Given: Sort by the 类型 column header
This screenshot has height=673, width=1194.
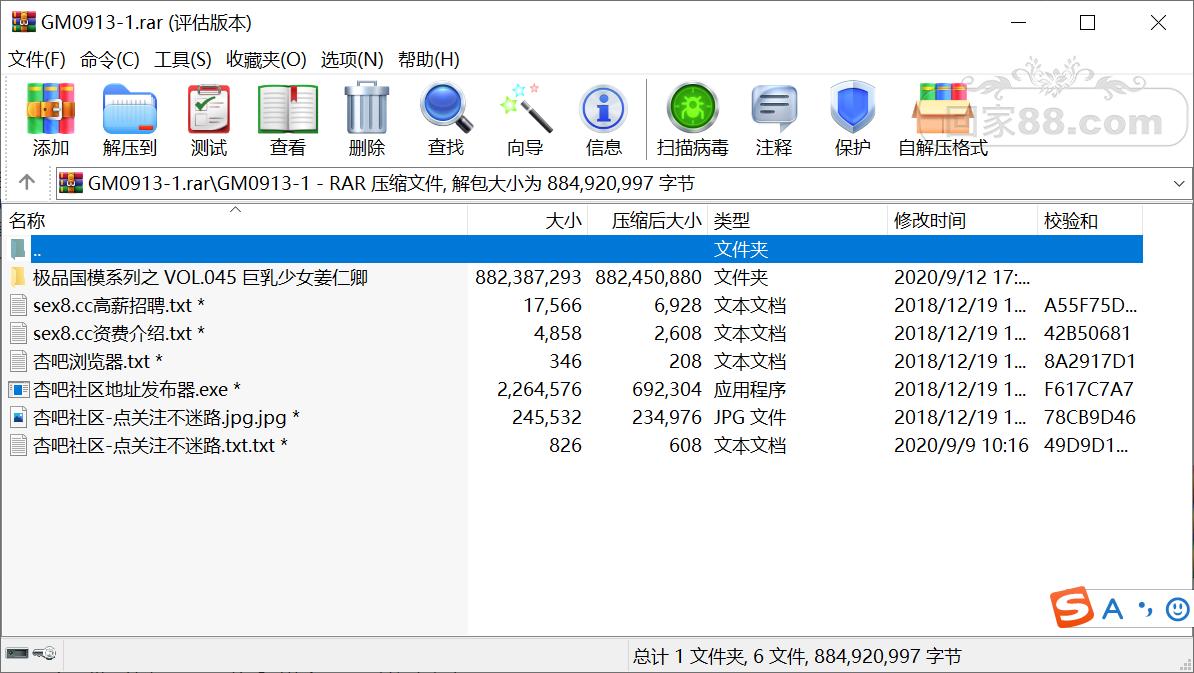Looking at the screenshot, I should (x=797, y=221).
